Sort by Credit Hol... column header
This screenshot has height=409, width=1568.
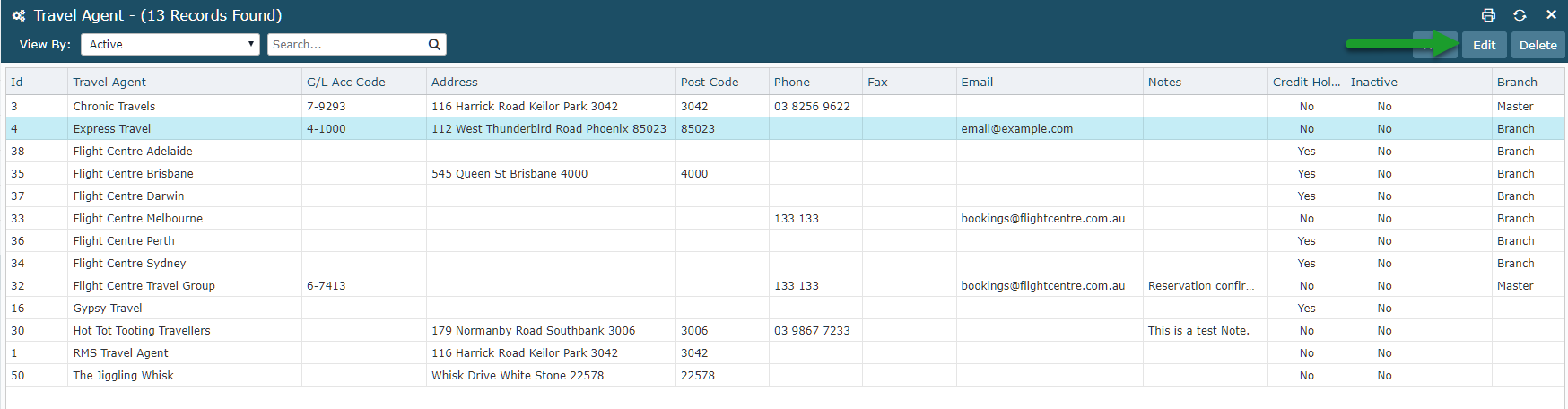(x=1306, y=82)
